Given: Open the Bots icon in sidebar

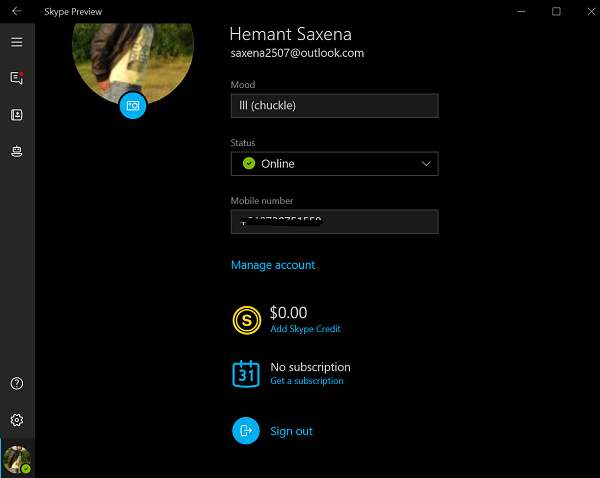Looking at the screenshot, I should pyautogui.click(x=17, y=152).
